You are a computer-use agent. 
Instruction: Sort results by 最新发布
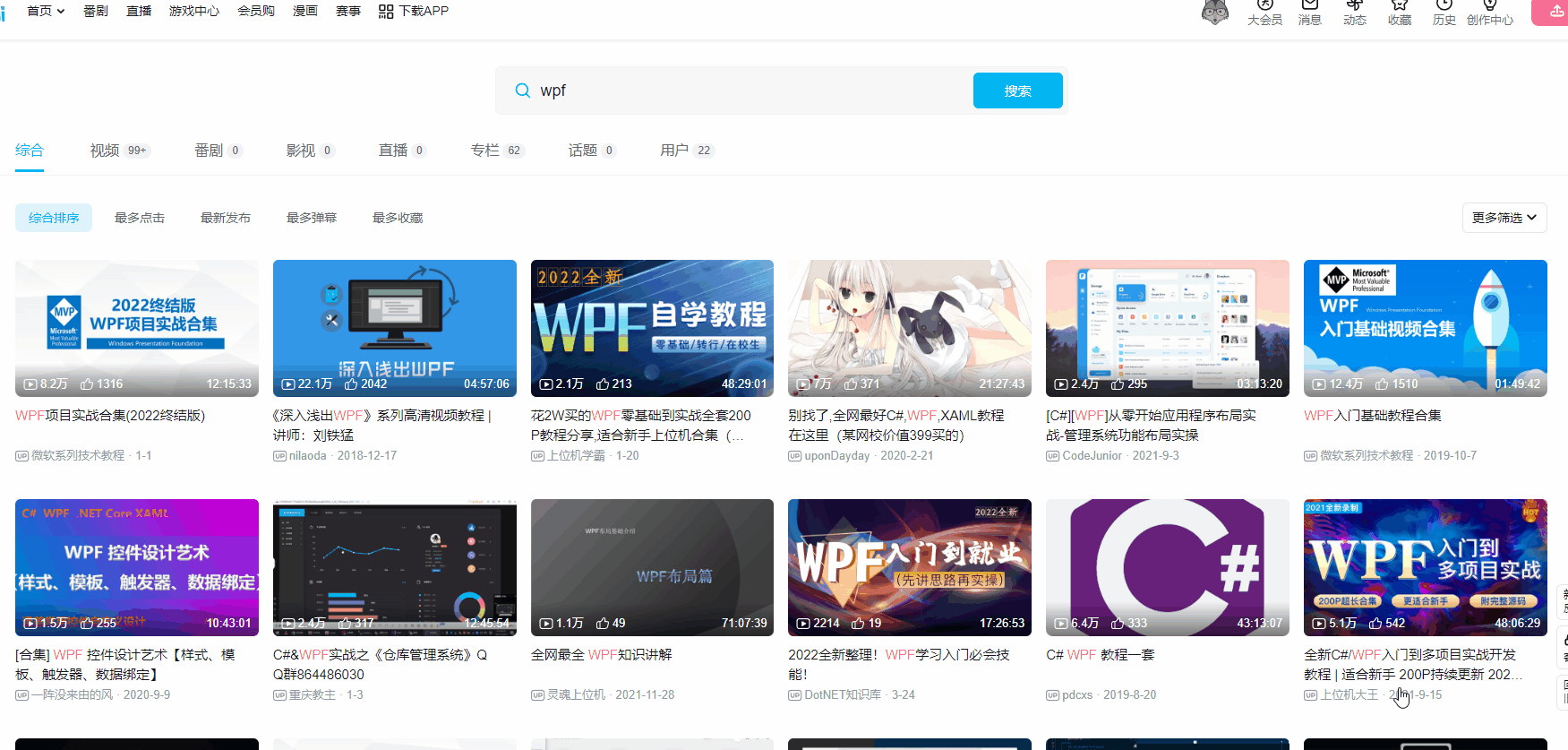pyautogui.click(x=226, y=218)
